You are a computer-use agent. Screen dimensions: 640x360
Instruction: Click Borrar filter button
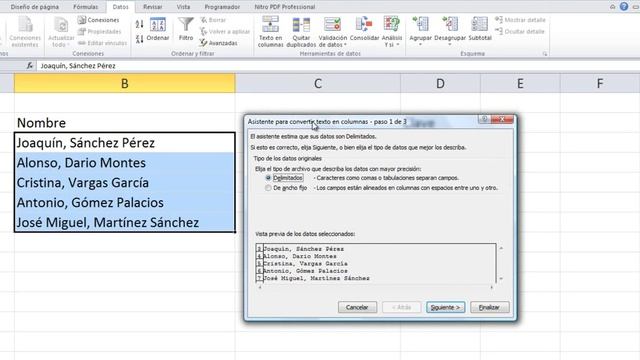click(x=213, y=20)
